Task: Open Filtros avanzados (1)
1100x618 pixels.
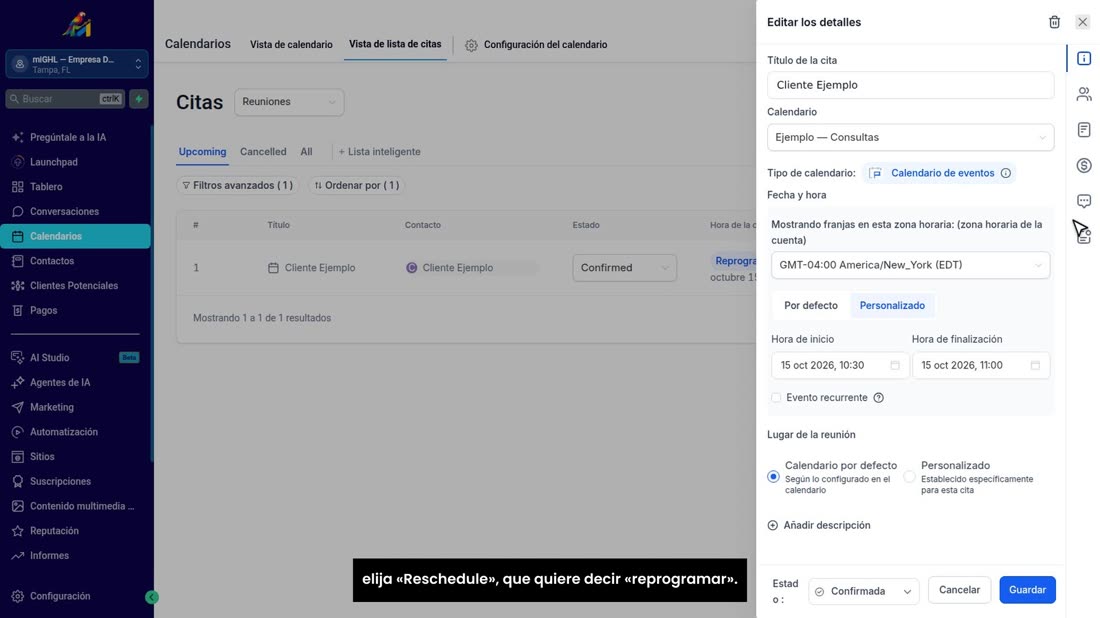Action: (x=238, y=185)
